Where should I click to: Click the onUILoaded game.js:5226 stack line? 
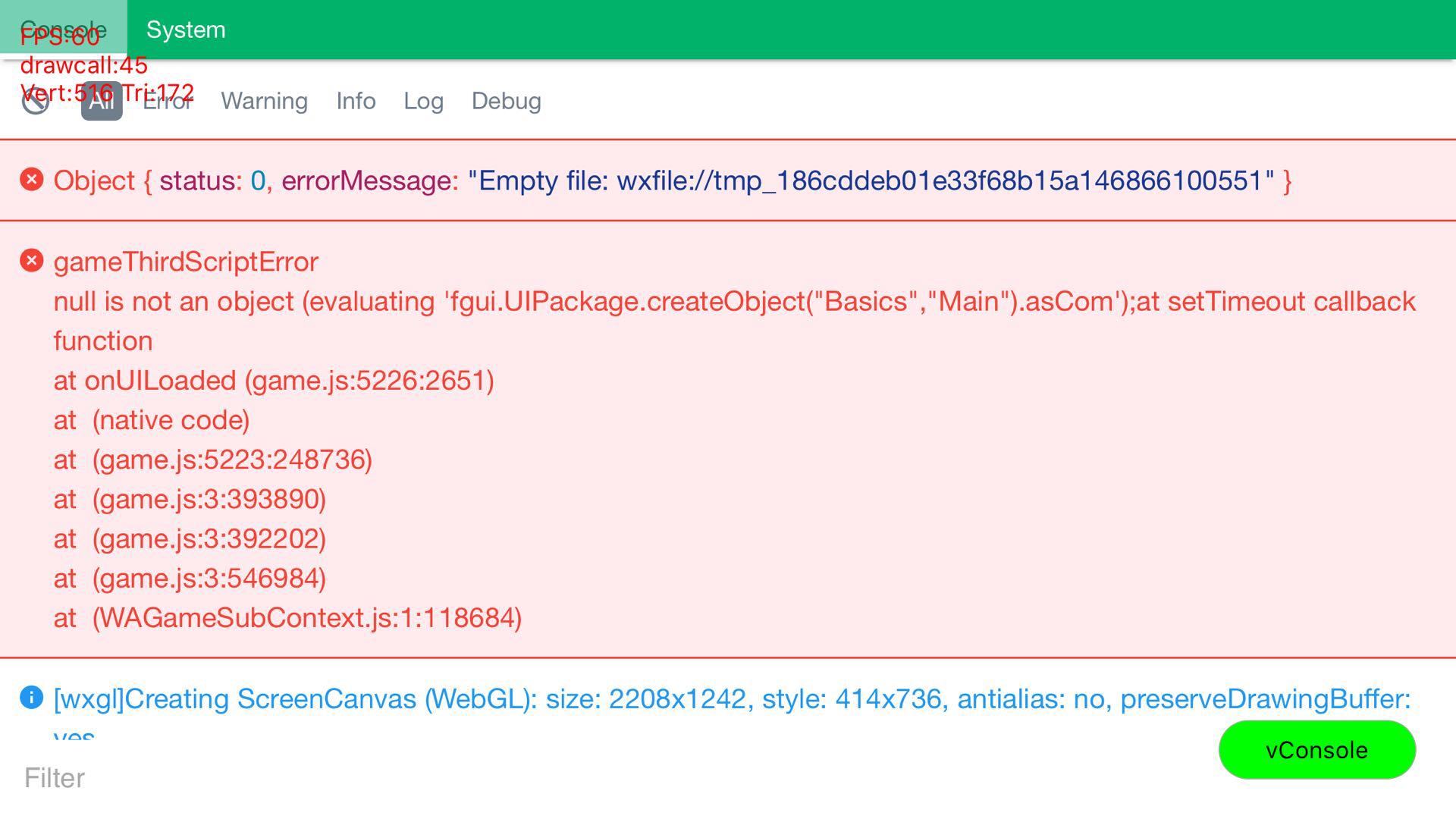click(274, 381)
